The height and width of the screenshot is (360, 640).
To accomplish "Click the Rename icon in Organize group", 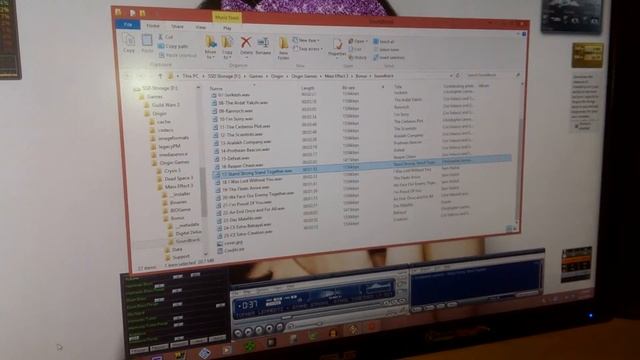I will tap(263, 42).
